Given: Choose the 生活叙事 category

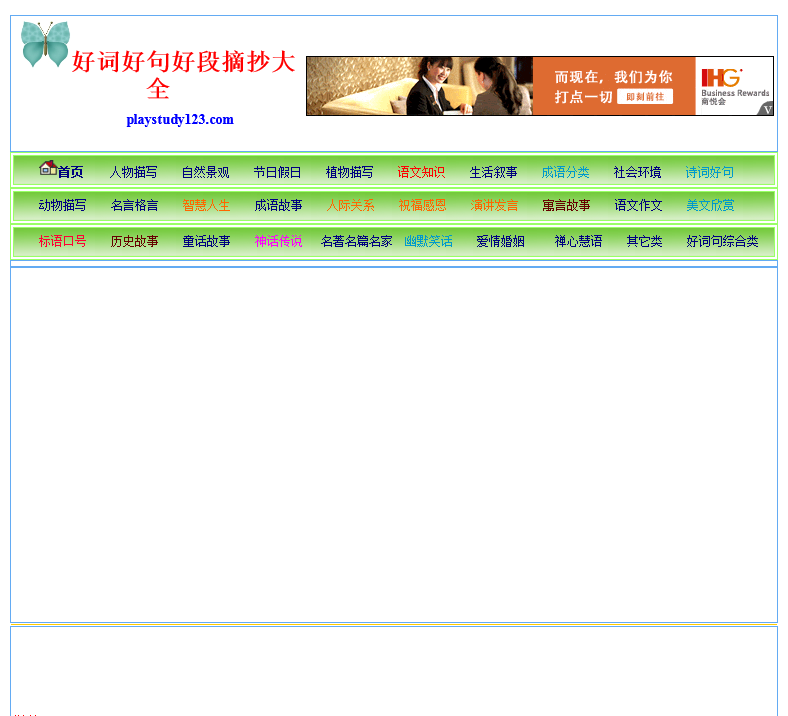Looking at the screenshot, I should 494,172.
